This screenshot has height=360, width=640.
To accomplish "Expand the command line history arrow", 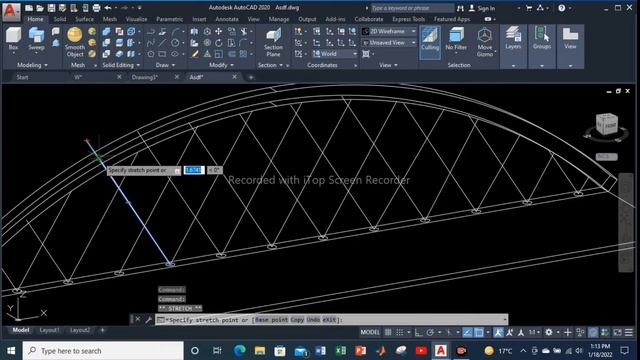I will click(505, 320).
